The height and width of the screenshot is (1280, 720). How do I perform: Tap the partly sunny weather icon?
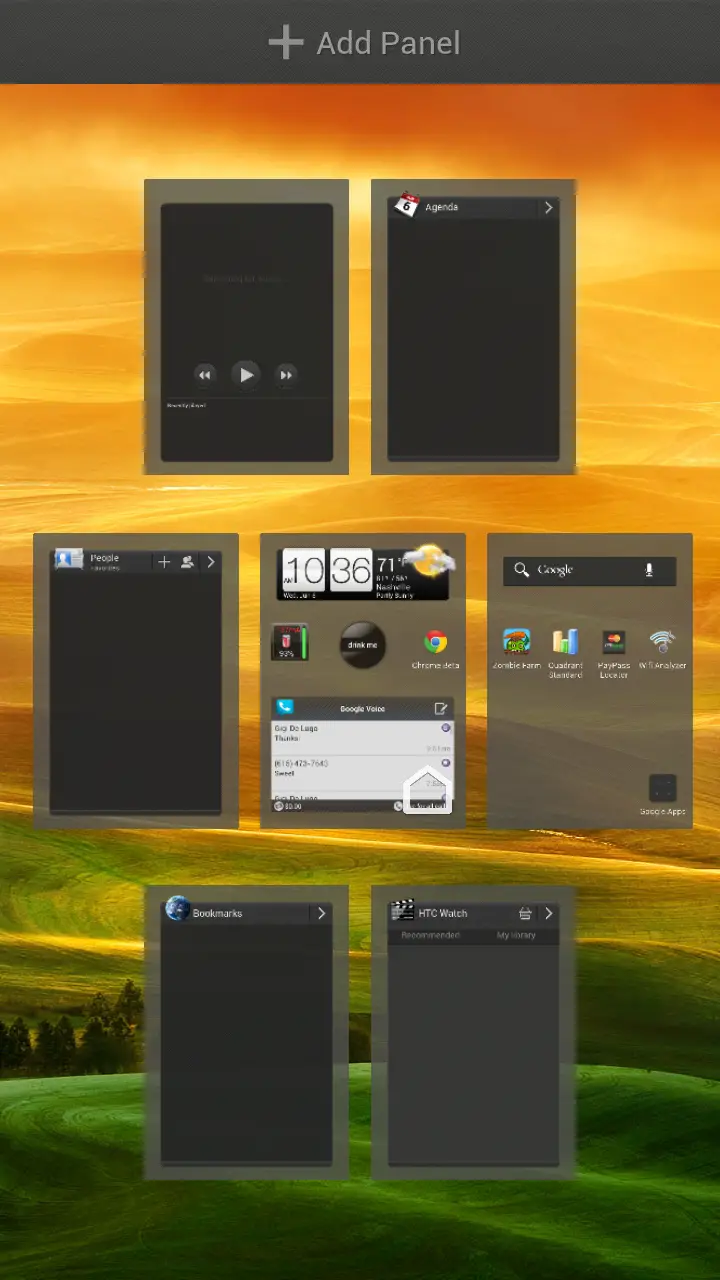[x=430, y=562]
